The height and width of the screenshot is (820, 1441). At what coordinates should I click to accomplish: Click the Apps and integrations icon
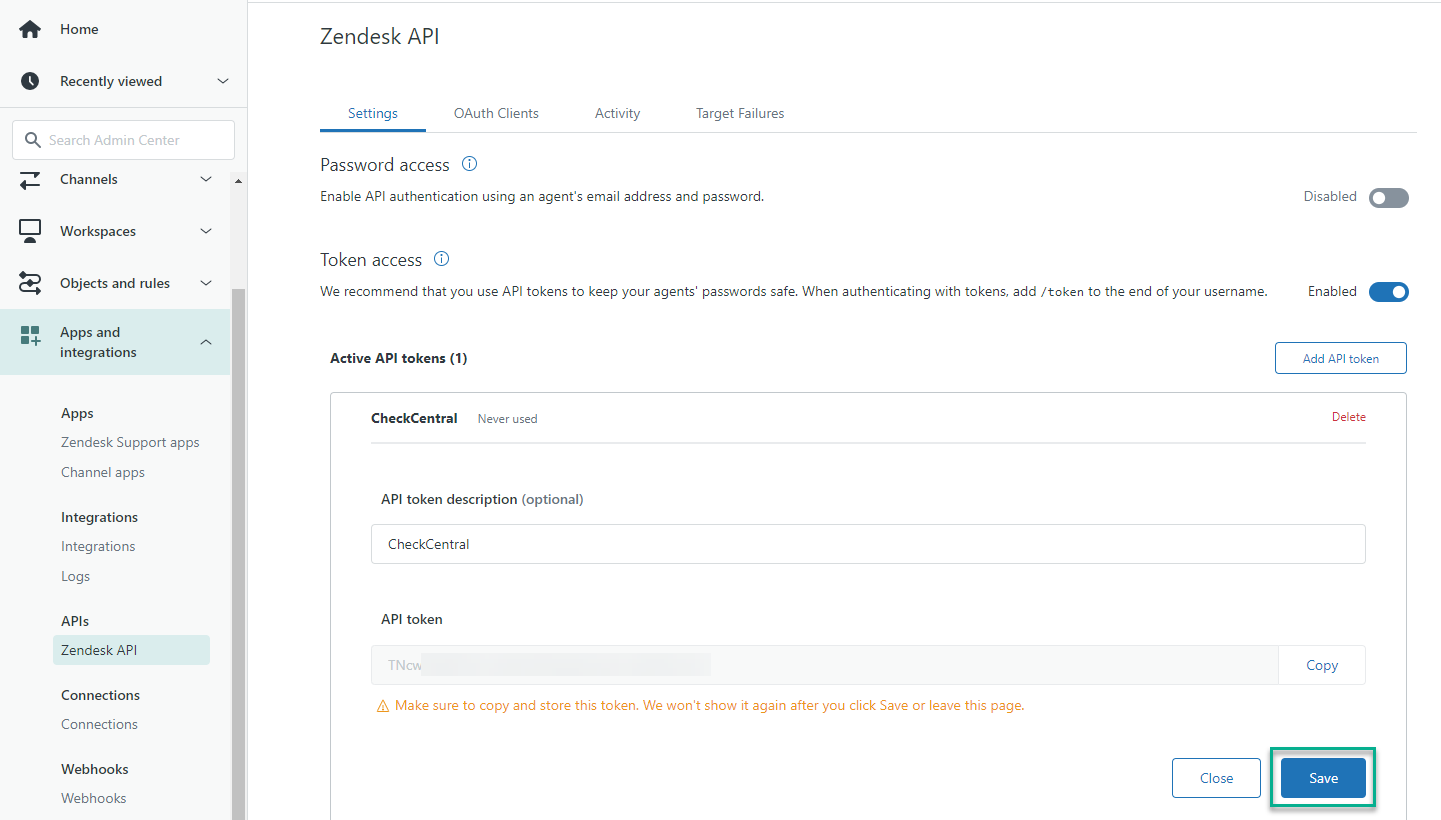tap(30, 335)
